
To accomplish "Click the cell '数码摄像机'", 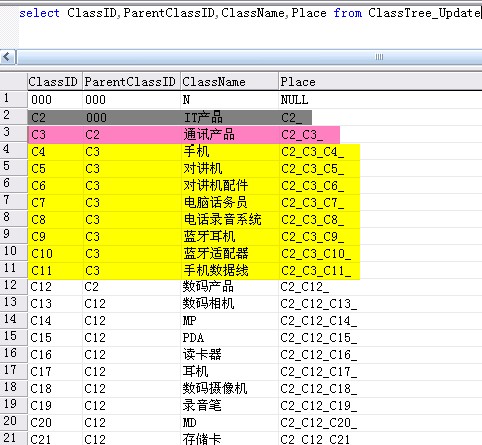I will tap(215, 389).
